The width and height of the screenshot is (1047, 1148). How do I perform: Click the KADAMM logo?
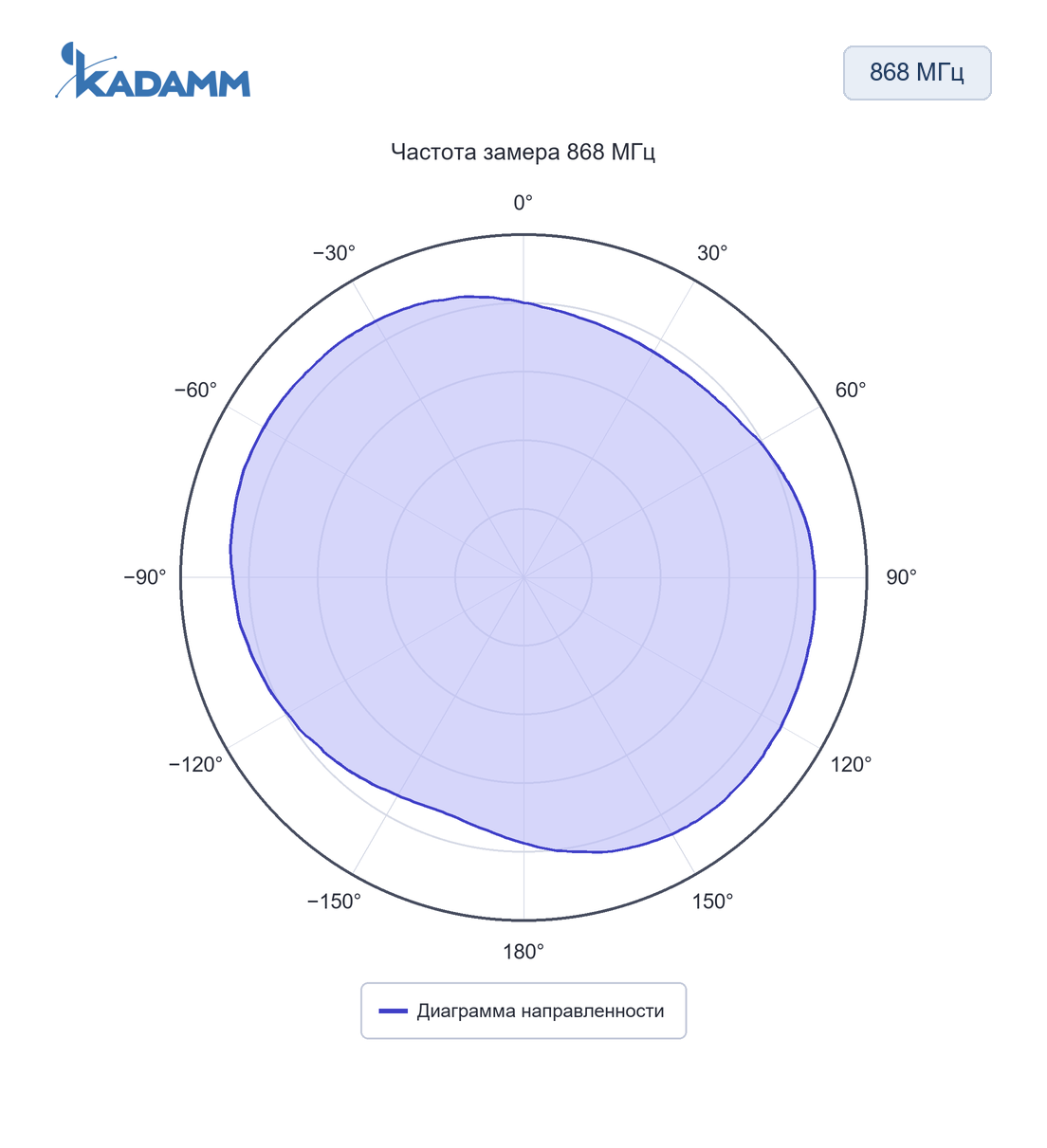tap(153, 71)
